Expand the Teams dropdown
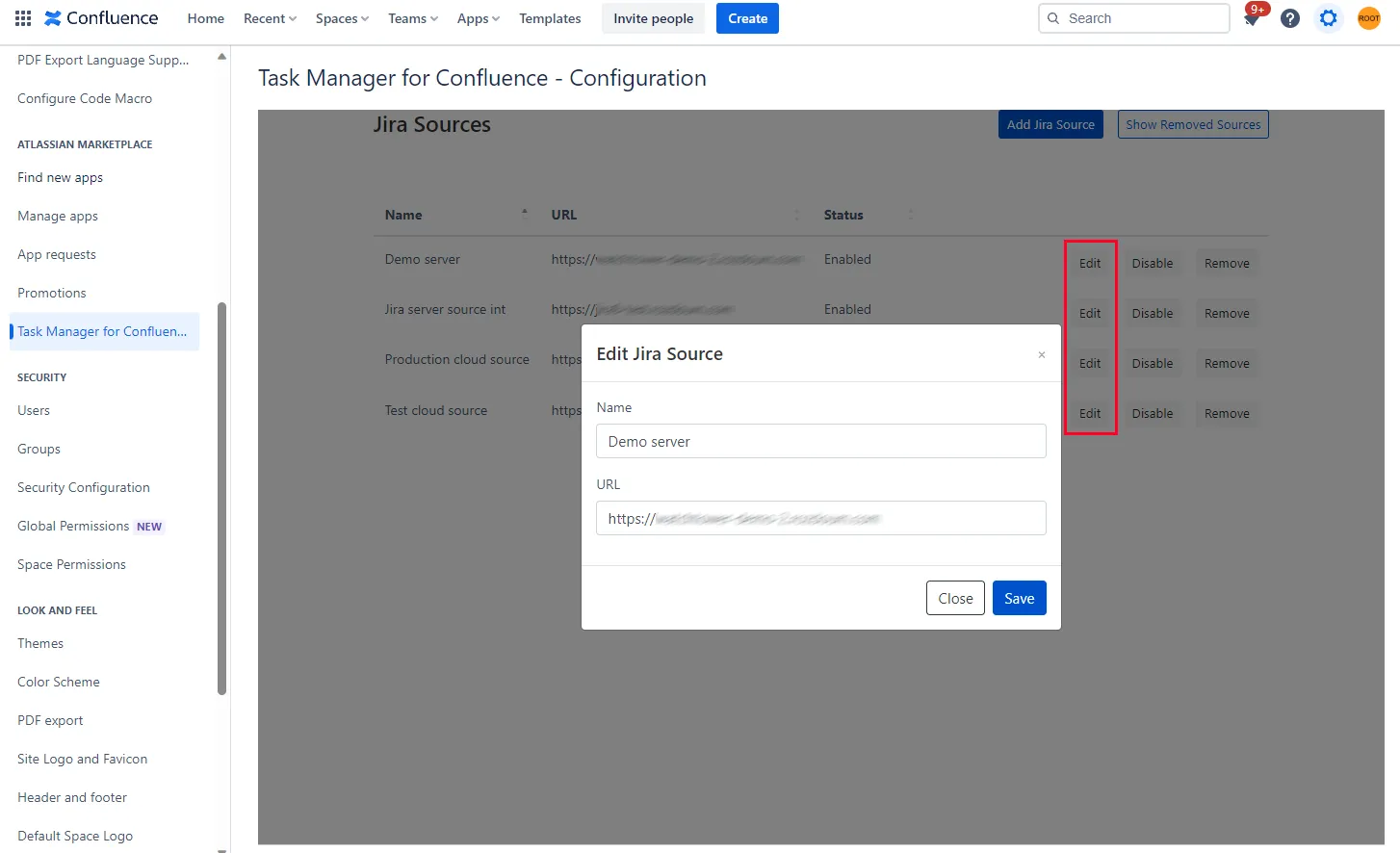The width and height of the screenshot is (1400, 853). coord(413,18)
